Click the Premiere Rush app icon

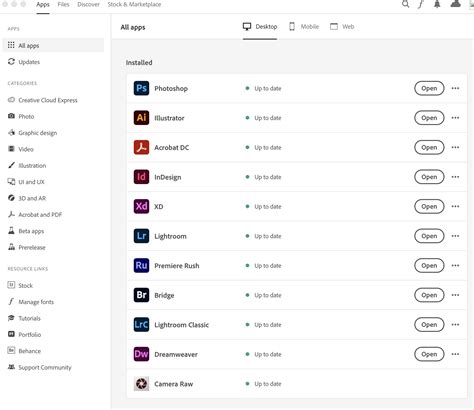tap(141, 265)
